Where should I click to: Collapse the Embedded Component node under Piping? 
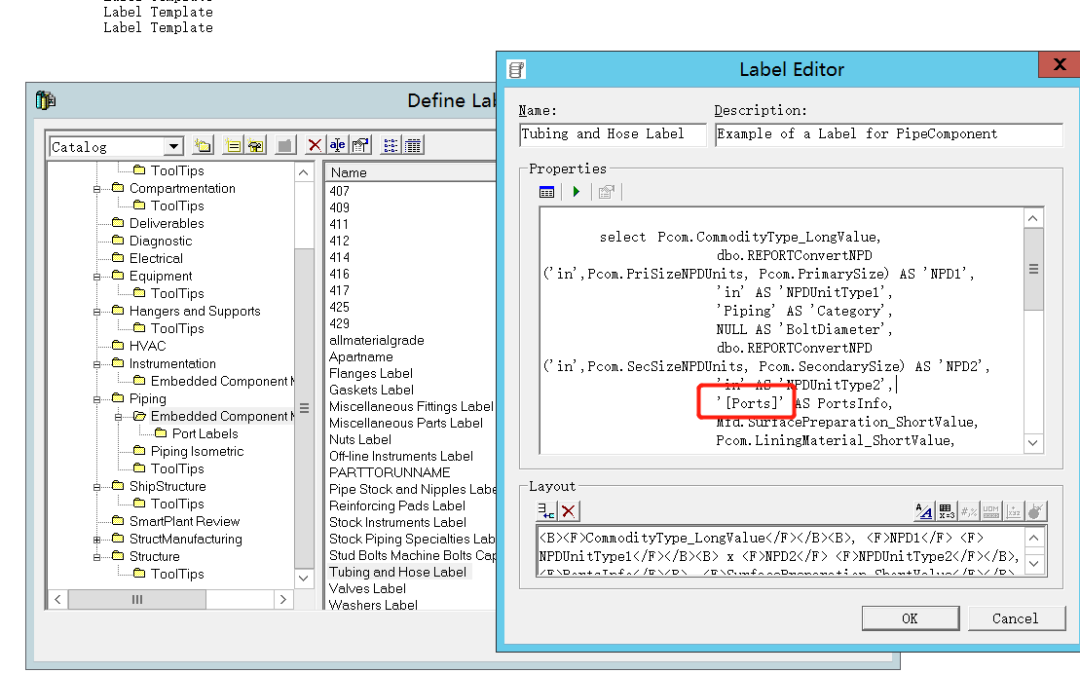(x=118, y=417)
